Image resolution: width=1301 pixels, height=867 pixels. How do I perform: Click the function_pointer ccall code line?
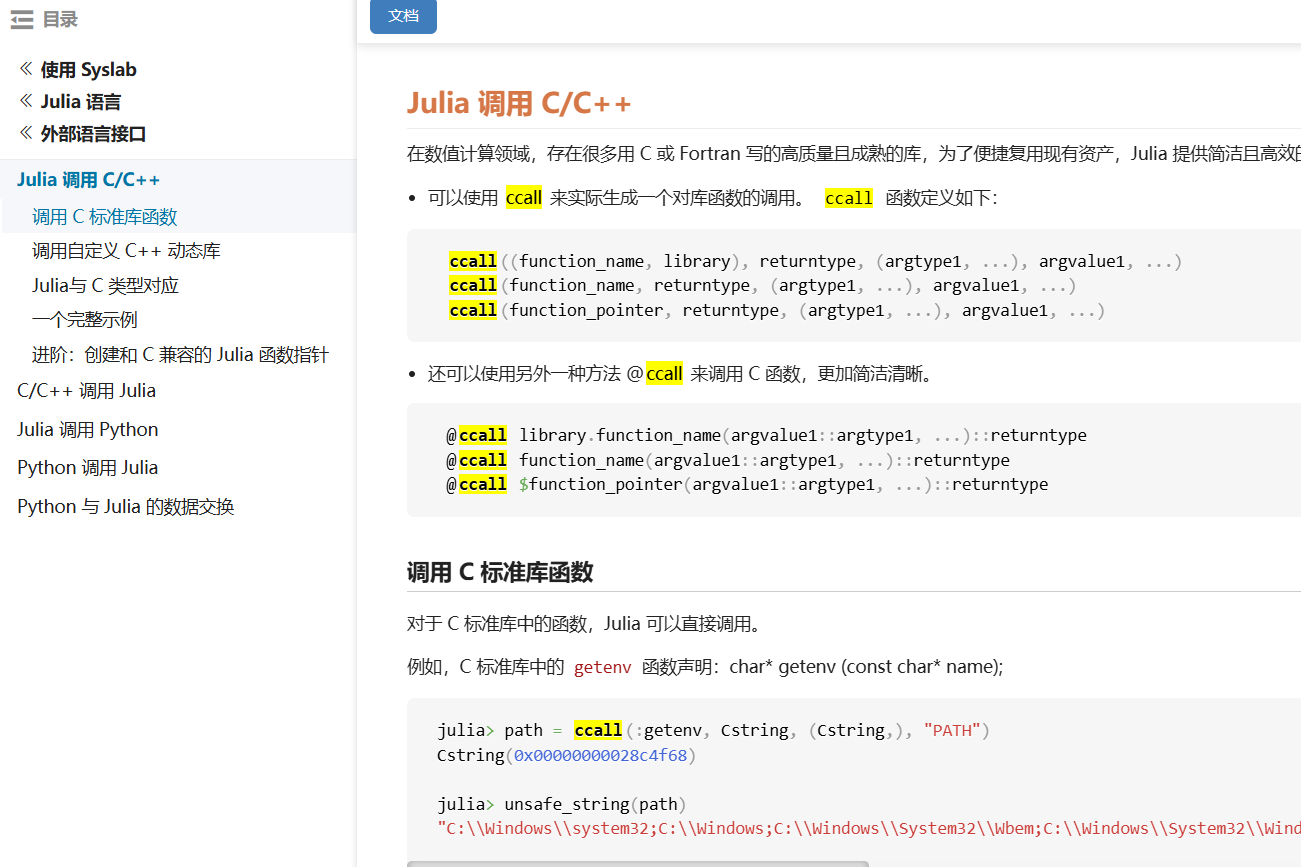tap(777, 310)
